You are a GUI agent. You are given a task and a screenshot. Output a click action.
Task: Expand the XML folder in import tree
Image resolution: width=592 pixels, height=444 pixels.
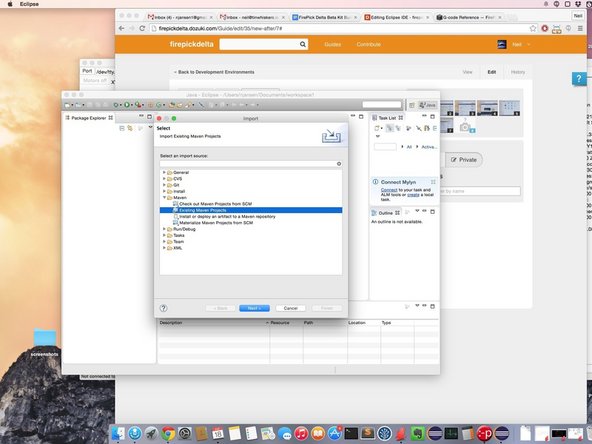(x=164, y=248)
